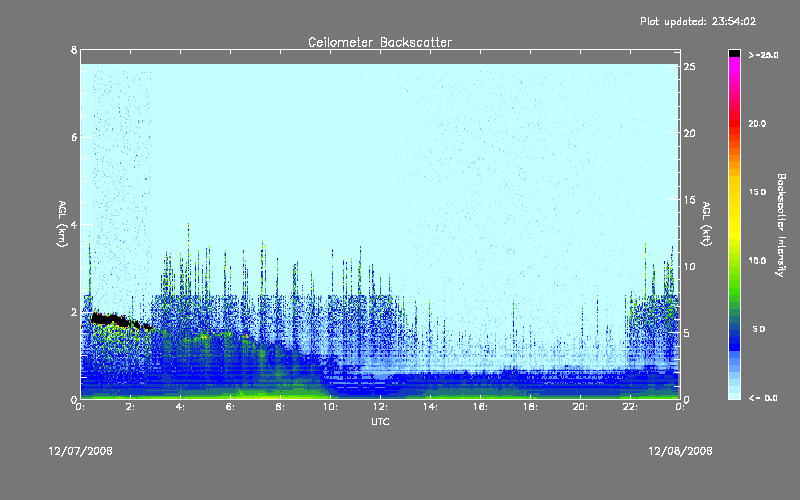The width and height of the screenshot is (800, 500).
Task: Click the AGL (km) left axis label
Action: pyautogui.click(x=62, y=224)
